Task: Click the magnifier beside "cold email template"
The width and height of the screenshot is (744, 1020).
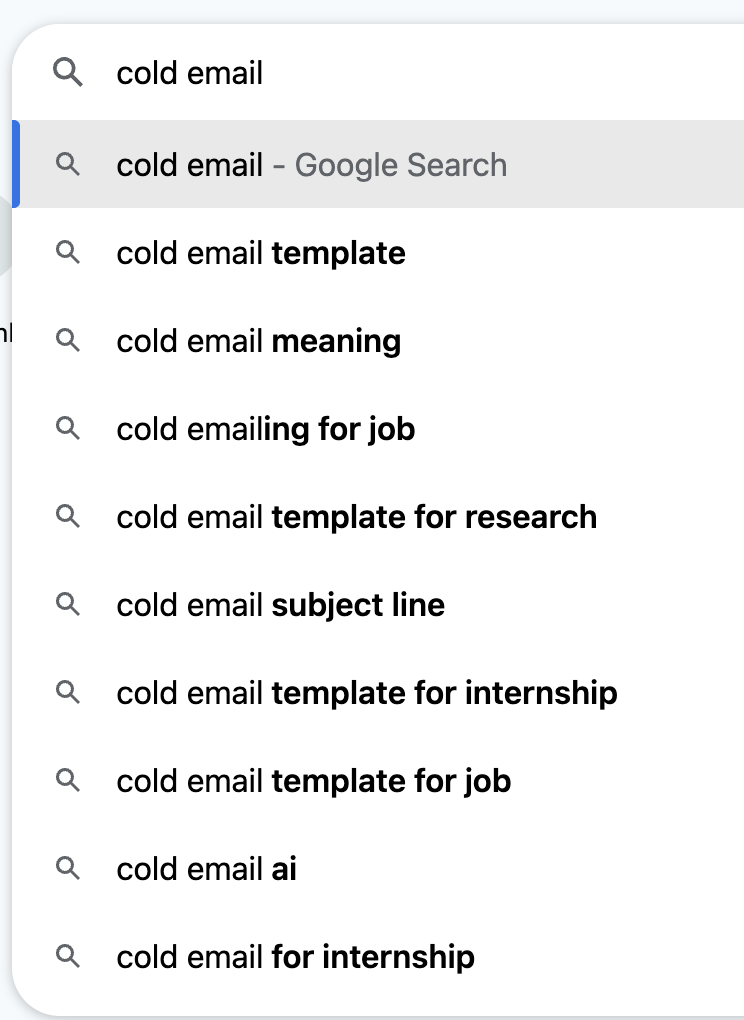Action: point(68,253)
